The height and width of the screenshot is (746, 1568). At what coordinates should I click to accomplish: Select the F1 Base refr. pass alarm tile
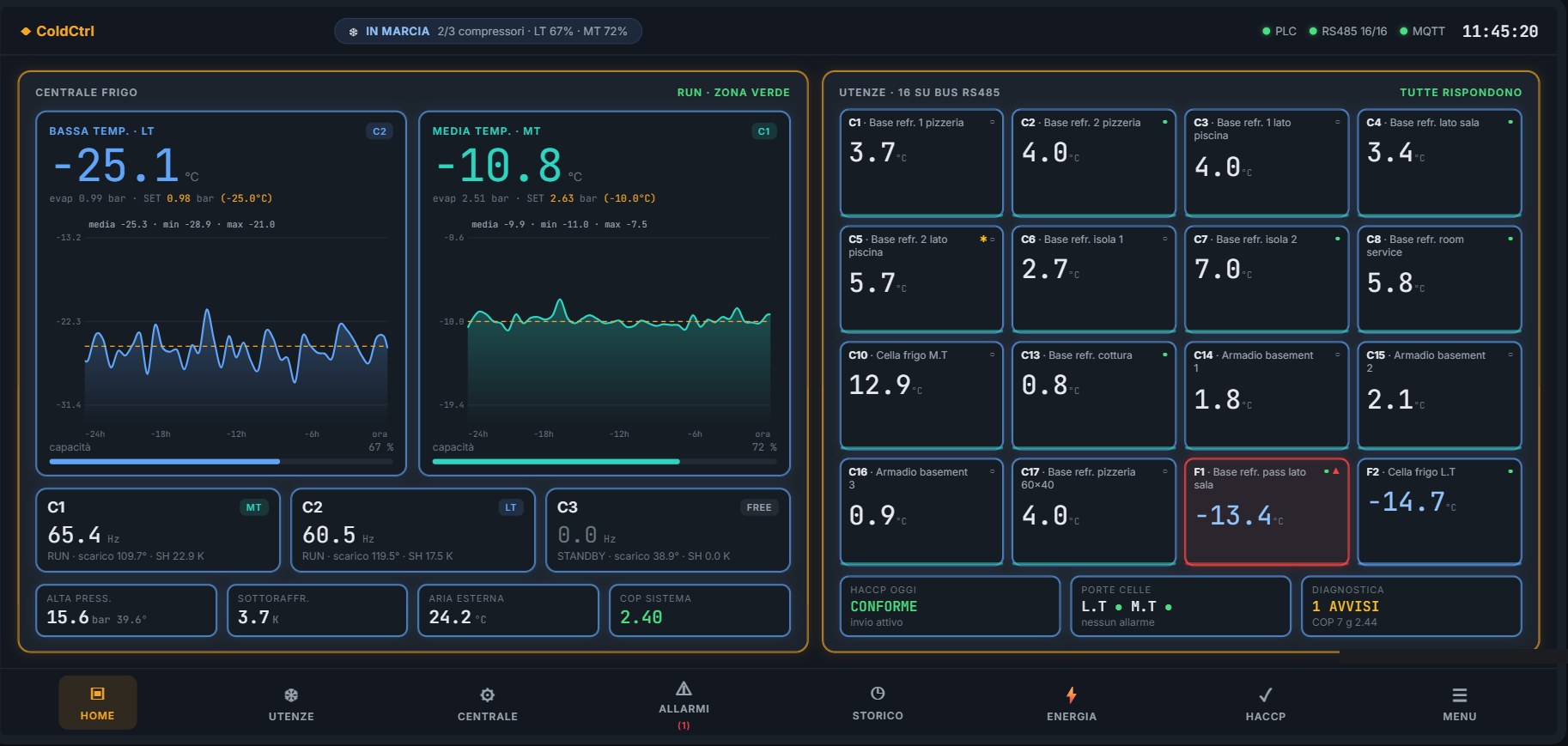(1267, 512)
